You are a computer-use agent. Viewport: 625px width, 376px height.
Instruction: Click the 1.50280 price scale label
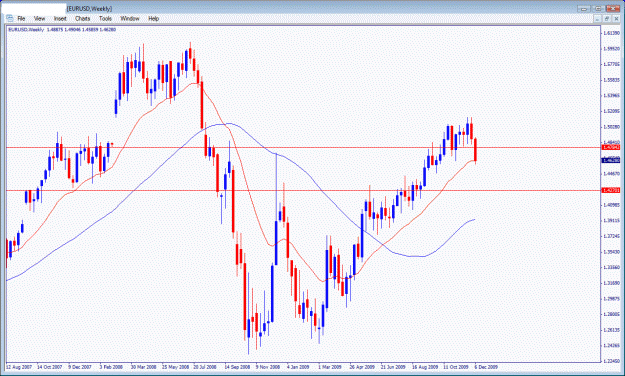(x=611, y=127)
